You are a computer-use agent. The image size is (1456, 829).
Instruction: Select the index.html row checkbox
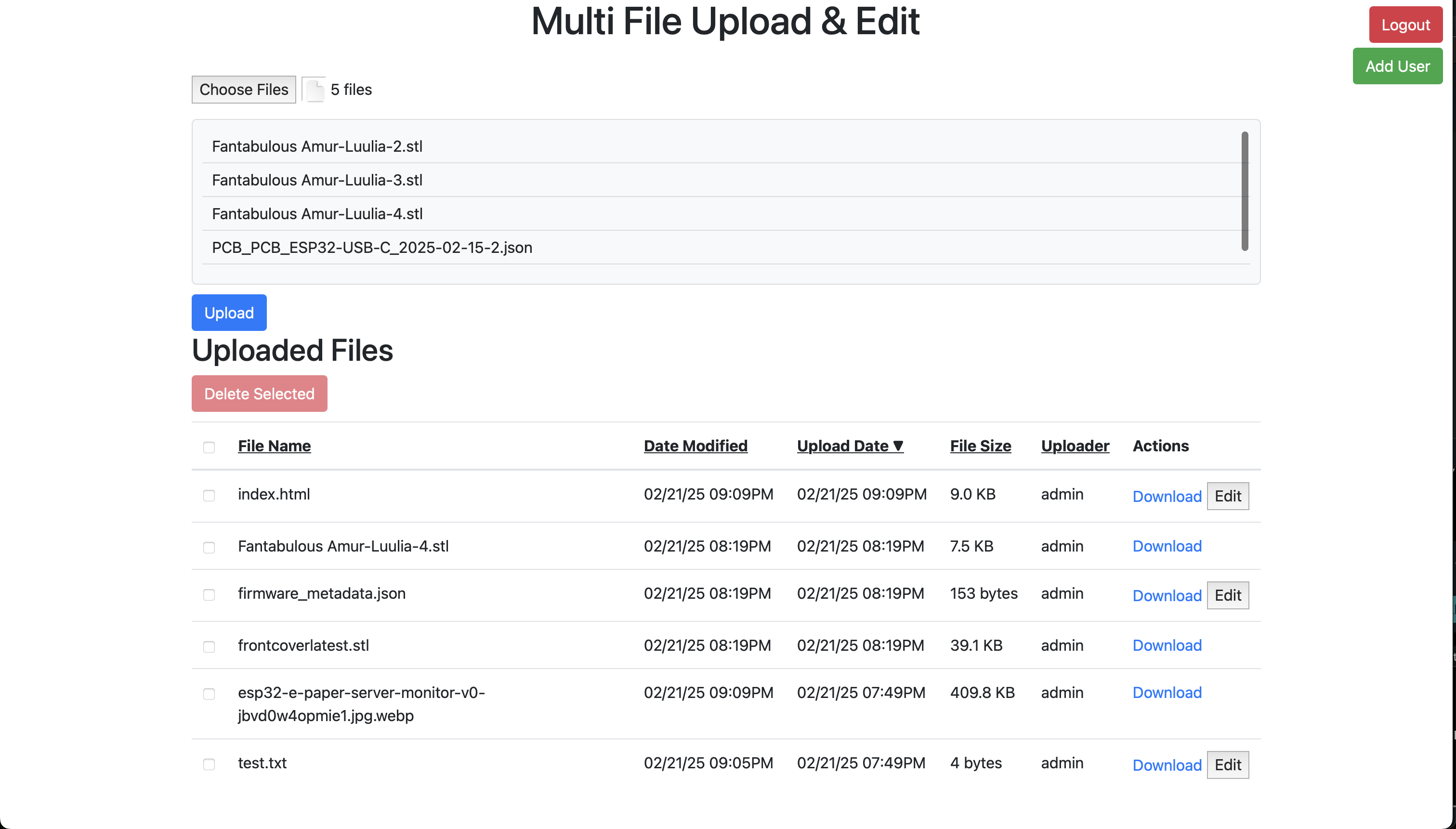[209, 495]
